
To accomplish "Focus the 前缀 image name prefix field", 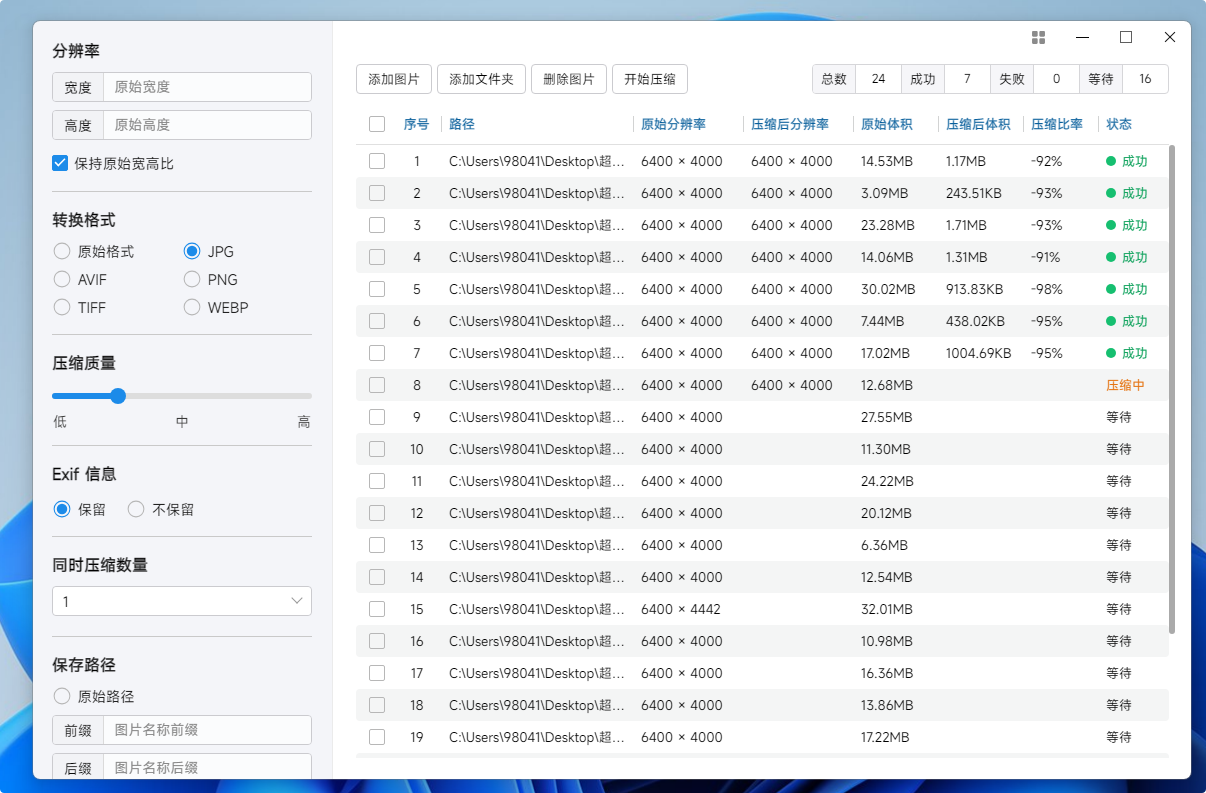I will coord(207,730).
